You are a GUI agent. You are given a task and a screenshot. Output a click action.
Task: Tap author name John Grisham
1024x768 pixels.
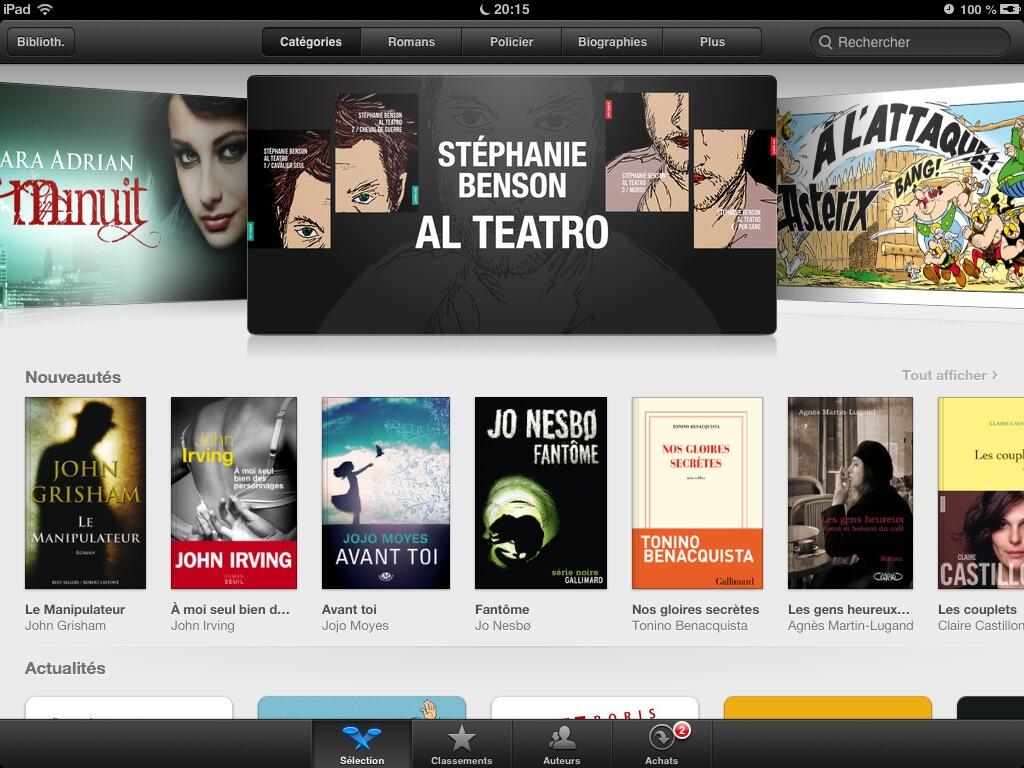pyautogui.click(x=65, y=626)
